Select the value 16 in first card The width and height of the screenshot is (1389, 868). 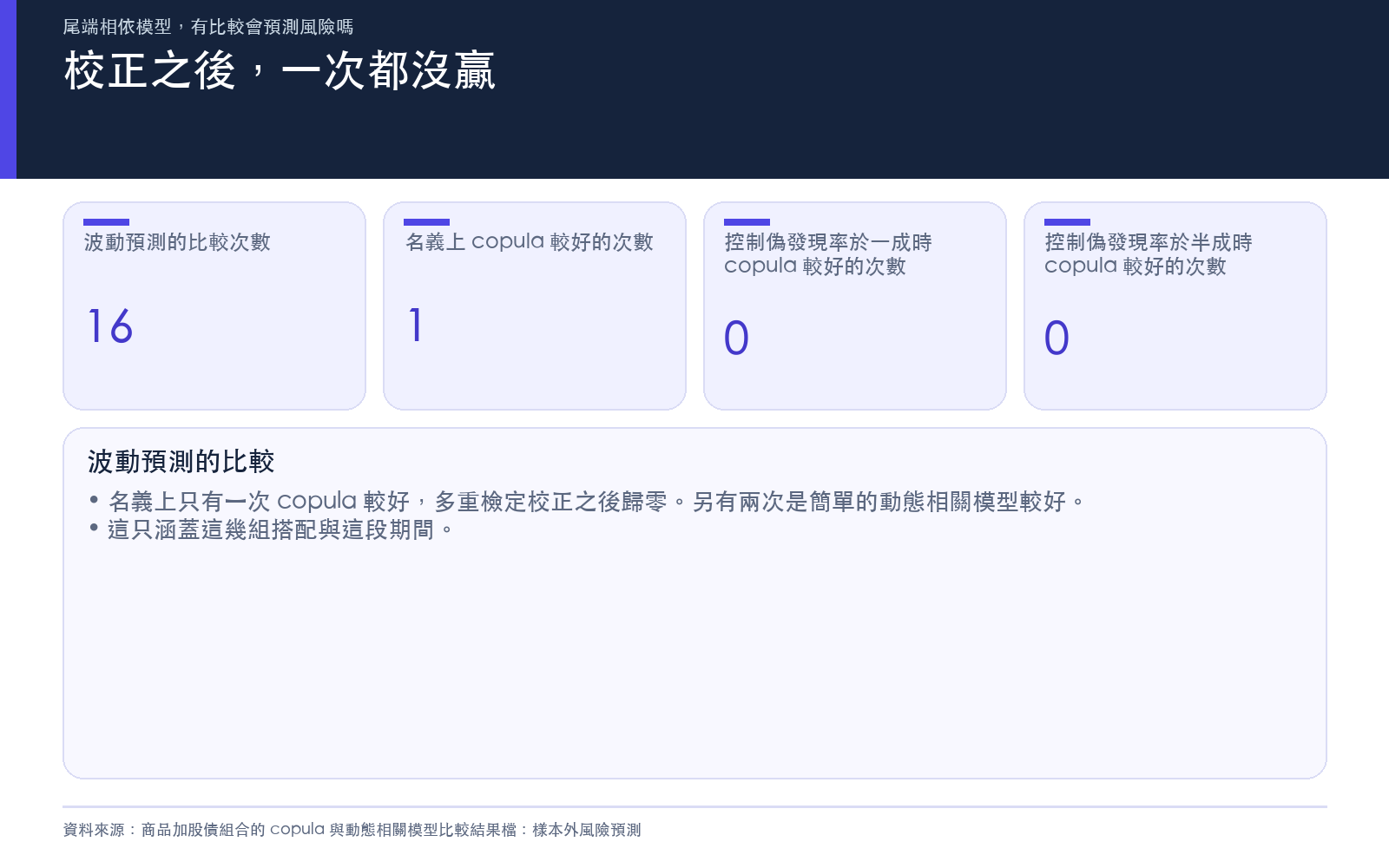(110, 326)
